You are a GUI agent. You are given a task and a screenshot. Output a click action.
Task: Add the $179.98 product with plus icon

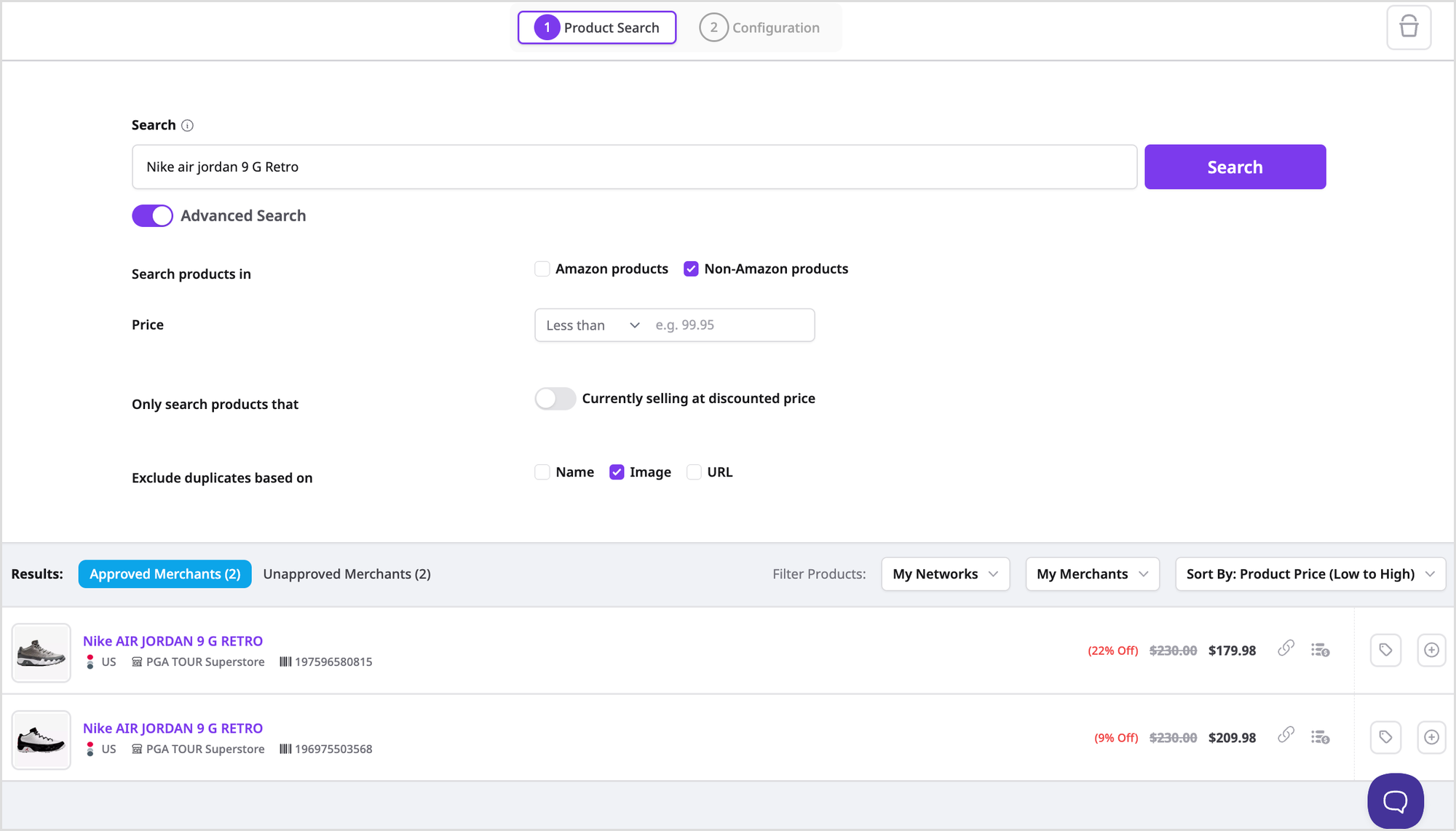pos(1431,650)
